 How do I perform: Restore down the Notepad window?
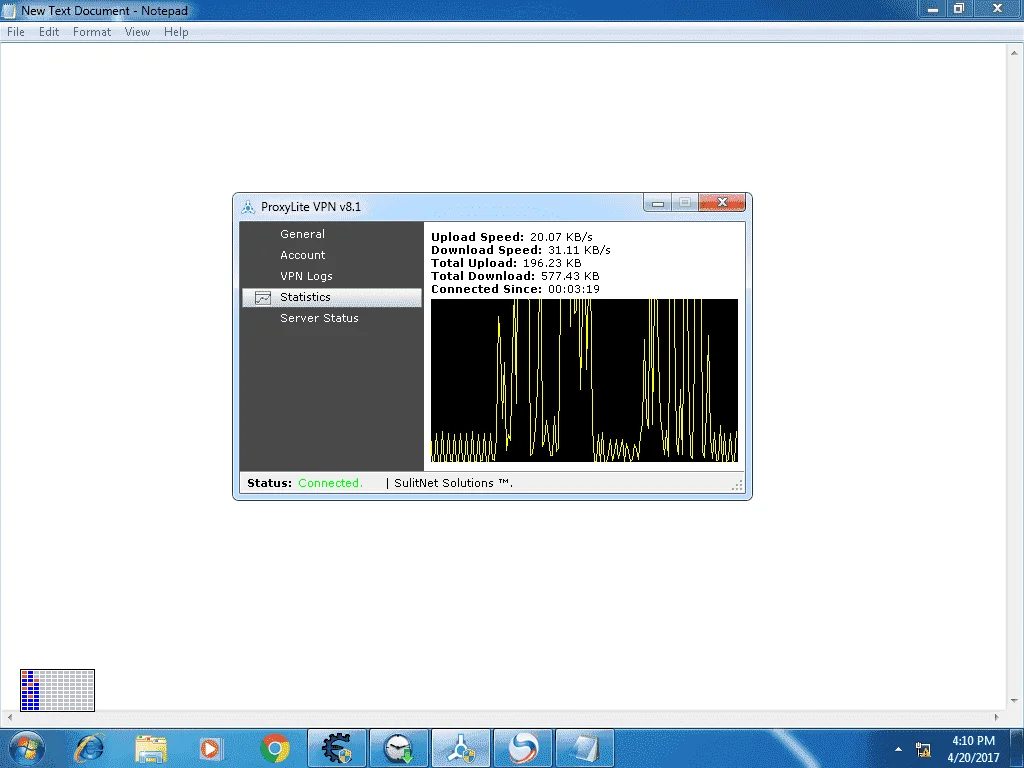click(959, 9)
